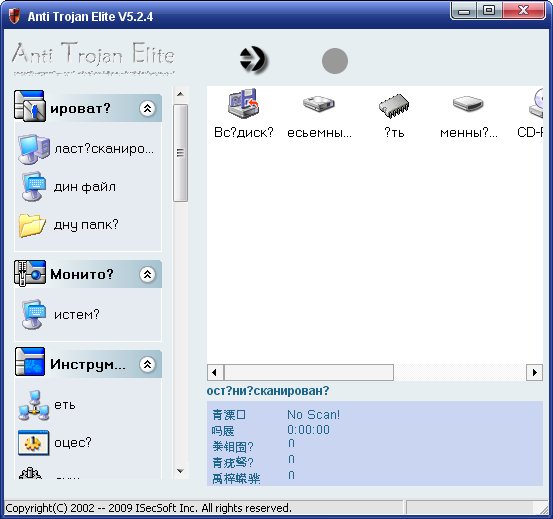The width and height of the screenshot is (553, 519).
Task: Click the ост?ни?сканирован? heading
Action: pyautogui.click(x=268, y=391)
